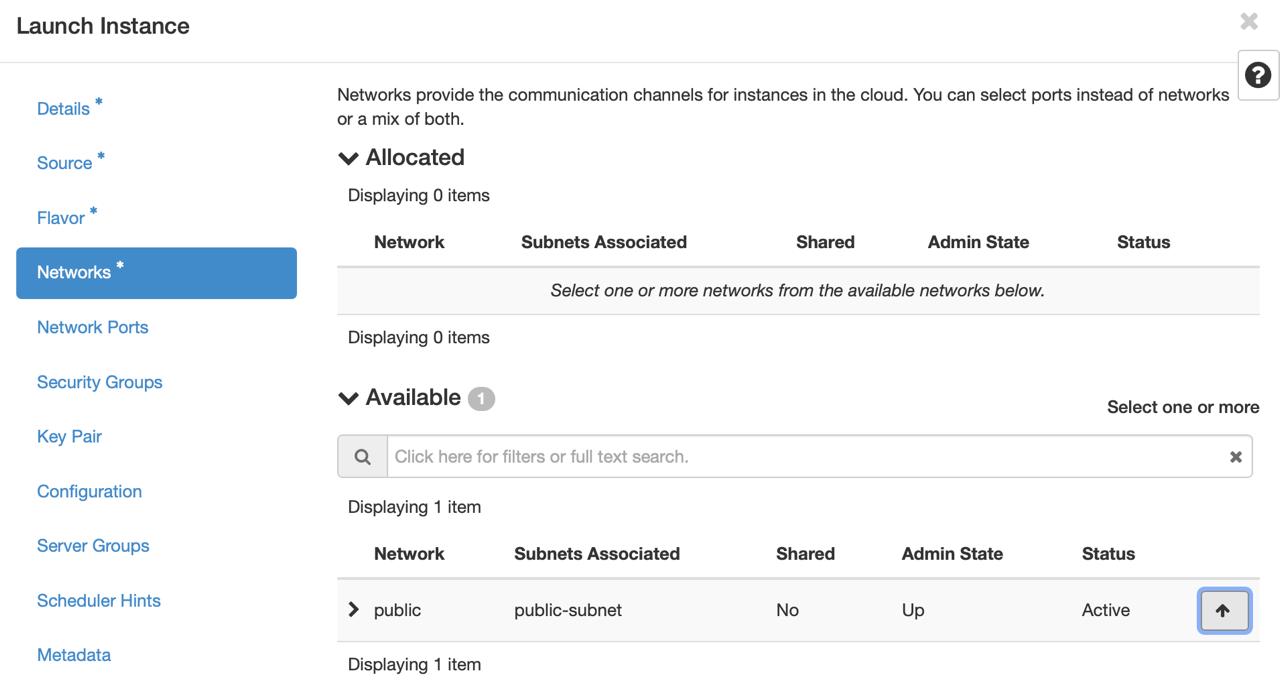1280x696 pixels.
Task: Close the Launch Instance dialog
Action: point(1248,20)
